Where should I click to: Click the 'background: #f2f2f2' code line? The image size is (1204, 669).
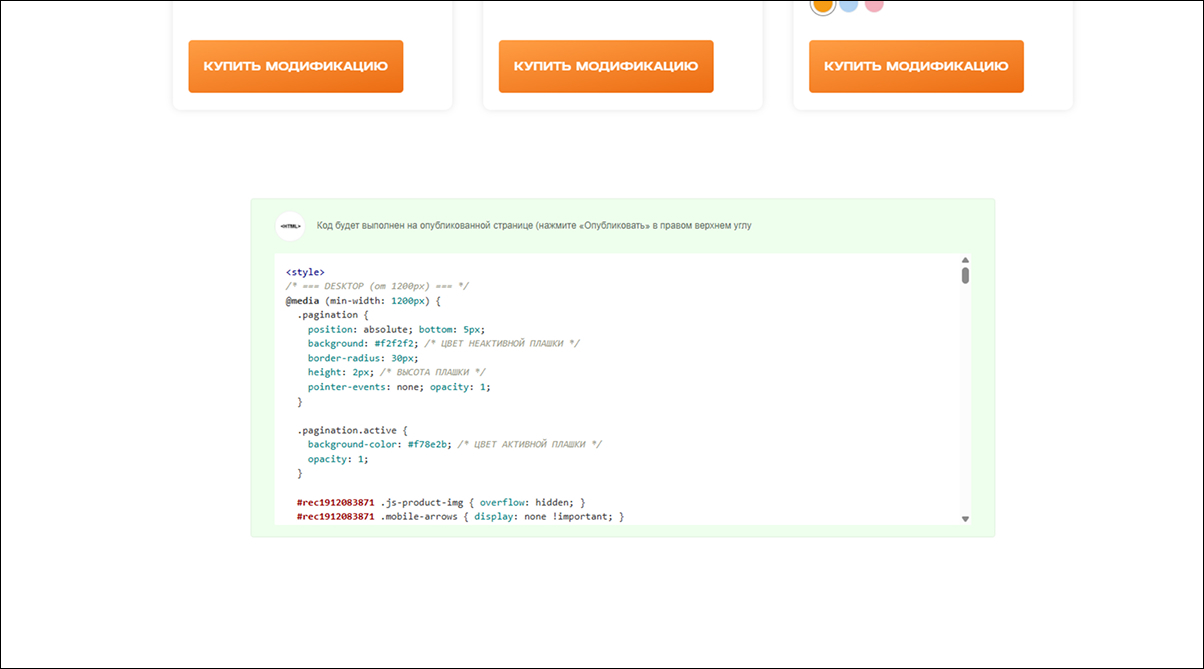tap(444, 344)
